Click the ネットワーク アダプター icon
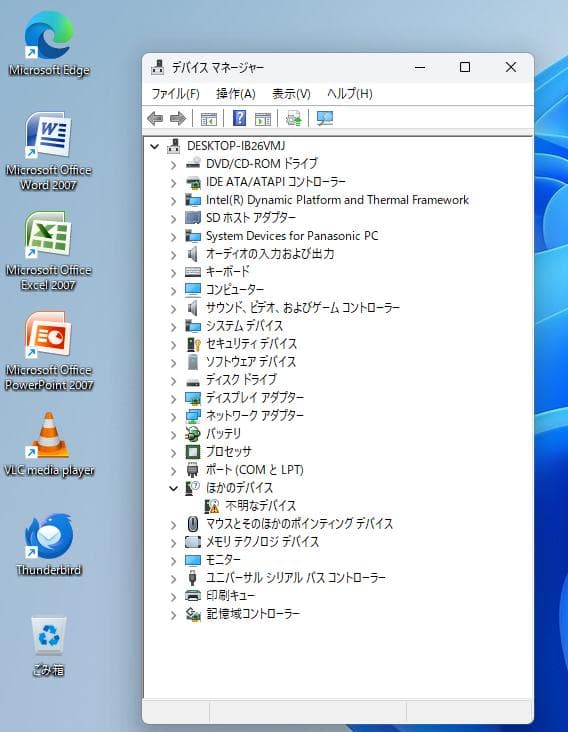This screenshot has width=568, height=732. 193,416
